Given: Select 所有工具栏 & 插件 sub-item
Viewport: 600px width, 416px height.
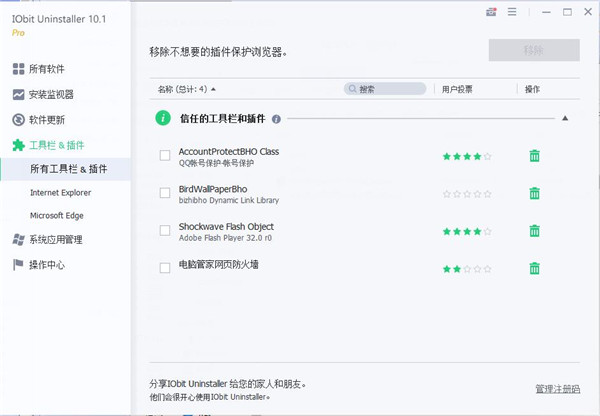Looking at the screenshot, I should click(66, 169).
